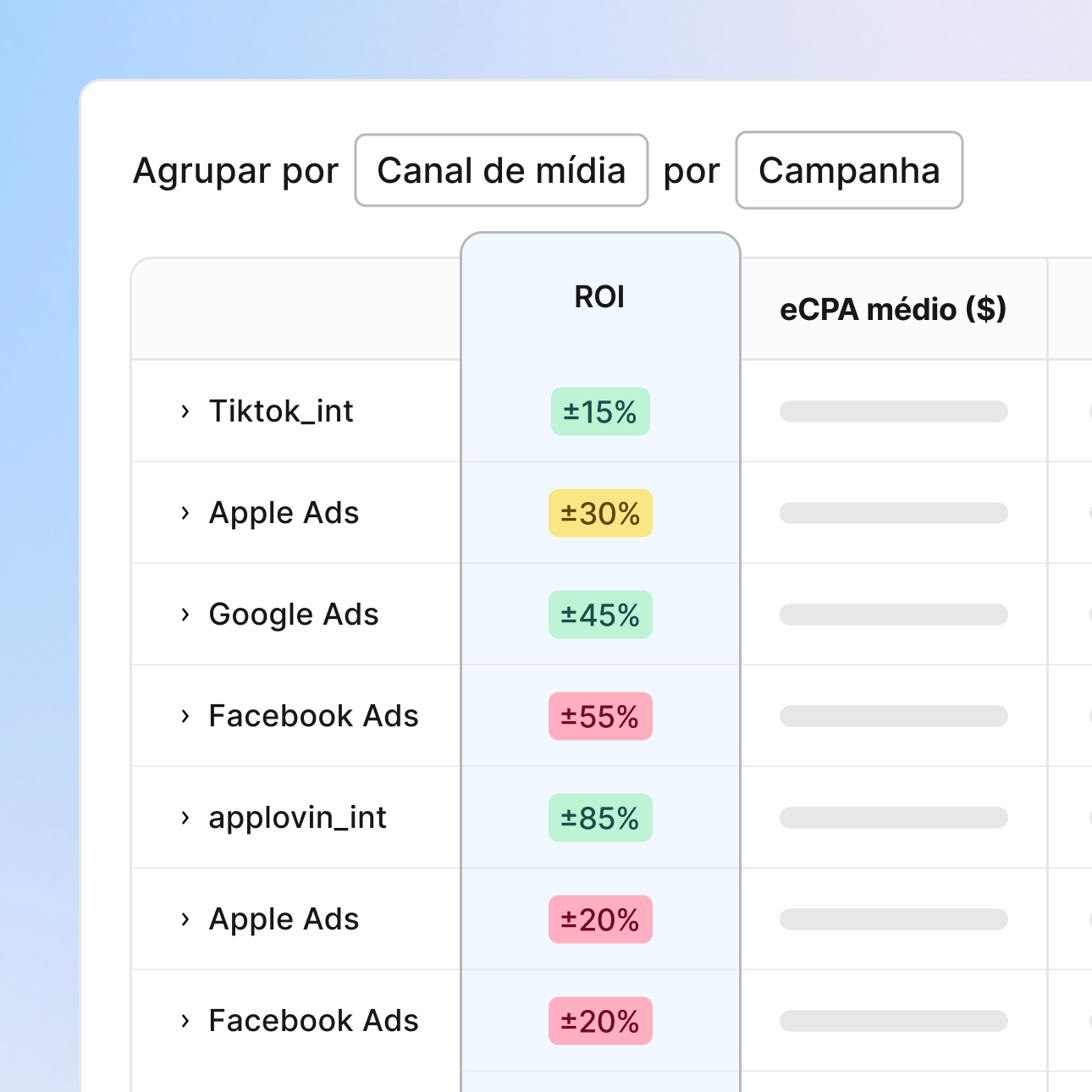Select the applovin_int channel name
Screen dimensions: 1092x1092
(x=297, y=818)
